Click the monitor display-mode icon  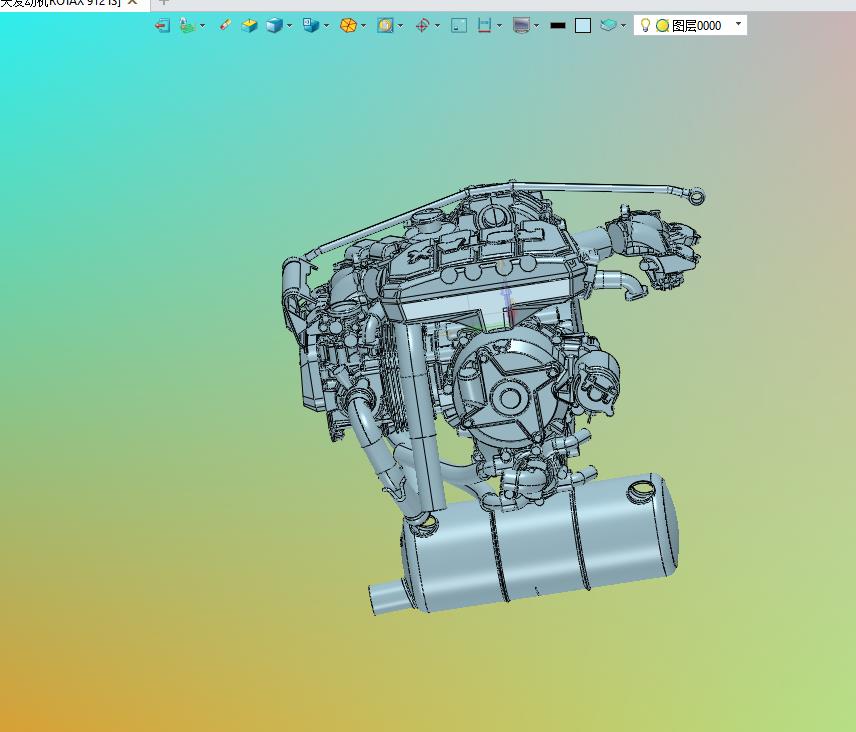coord(521,25)
